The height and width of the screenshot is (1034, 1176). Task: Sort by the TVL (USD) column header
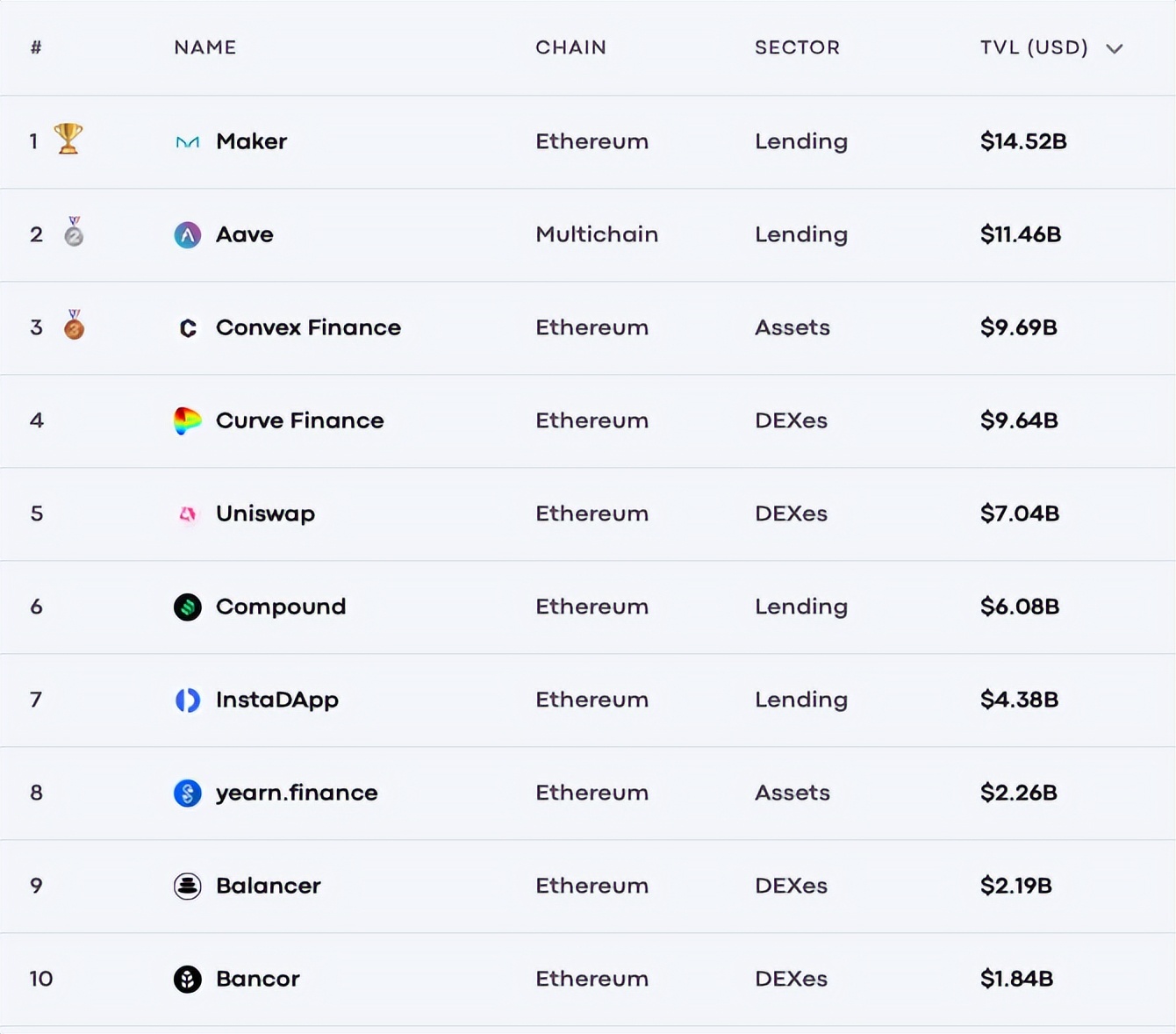click(x=1034, y=47)
